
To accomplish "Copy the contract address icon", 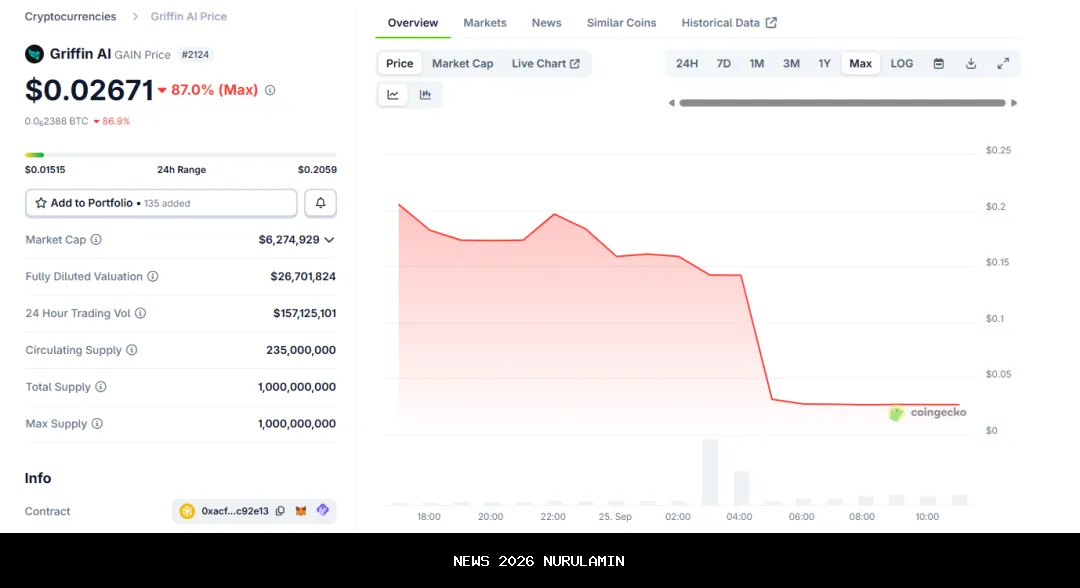I will coord(280,511).
